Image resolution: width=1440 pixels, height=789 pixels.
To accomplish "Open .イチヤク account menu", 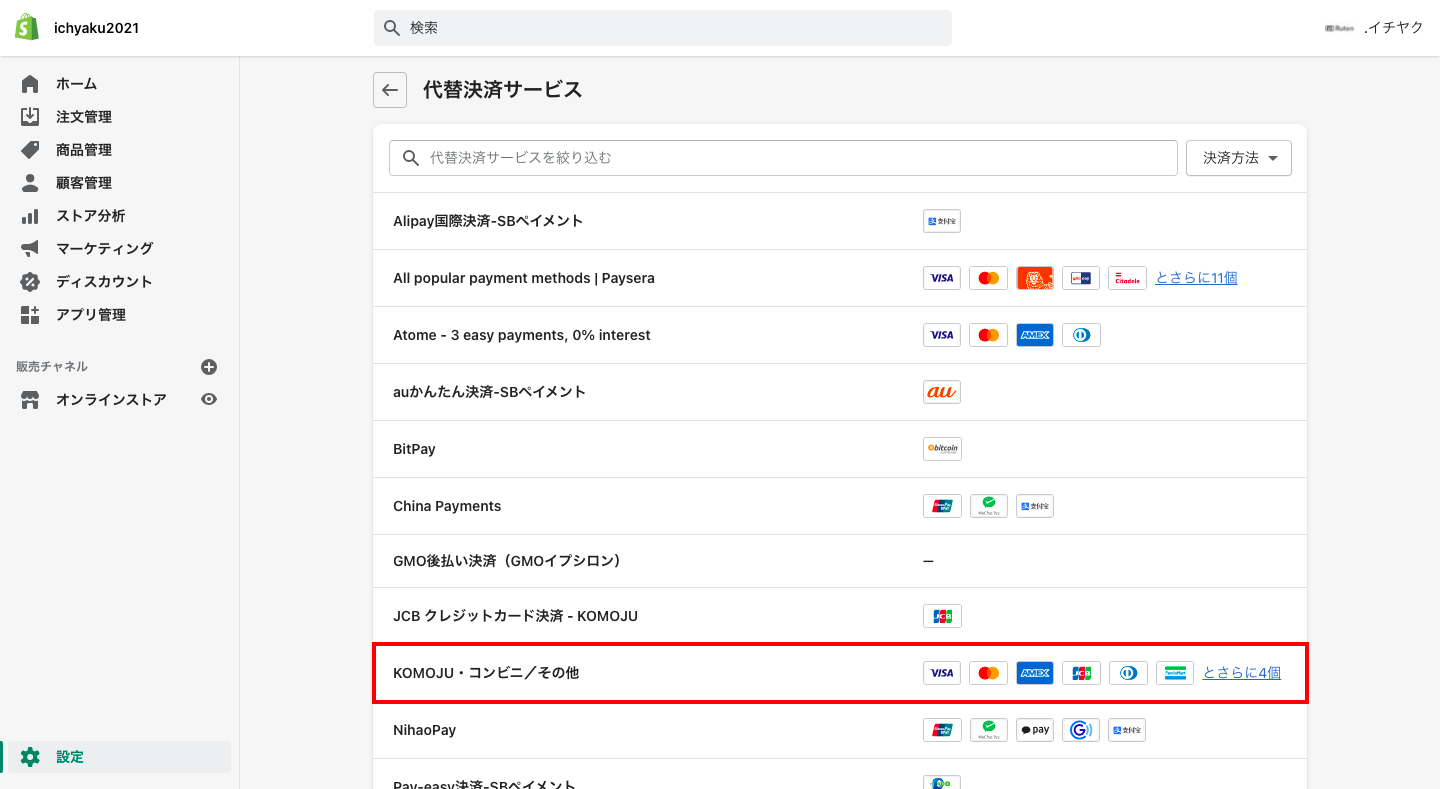I will pos(1374,28).
